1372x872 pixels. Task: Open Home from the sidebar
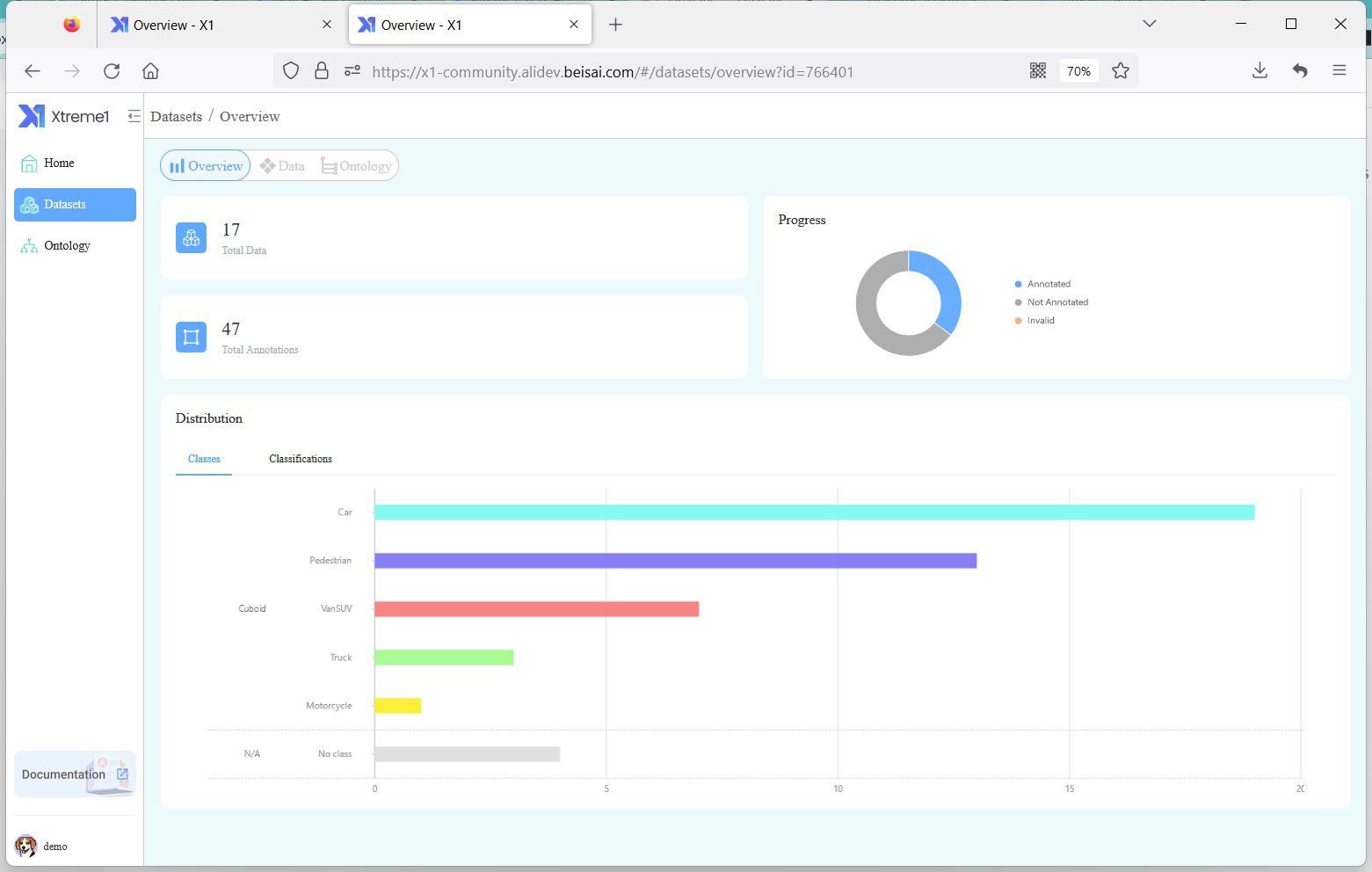click(59, 163)
